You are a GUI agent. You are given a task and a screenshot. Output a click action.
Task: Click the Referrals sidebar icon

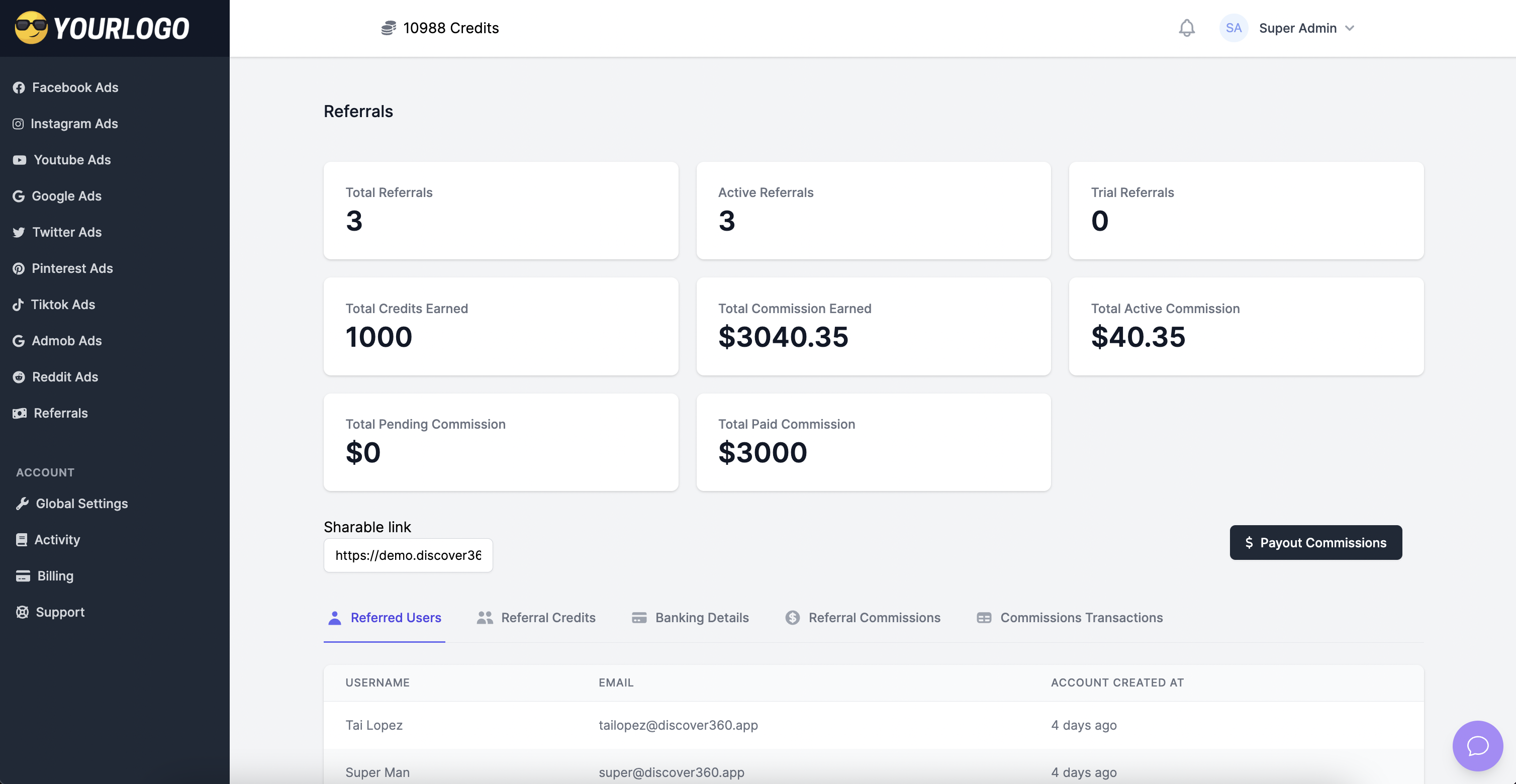click(18, 413)
